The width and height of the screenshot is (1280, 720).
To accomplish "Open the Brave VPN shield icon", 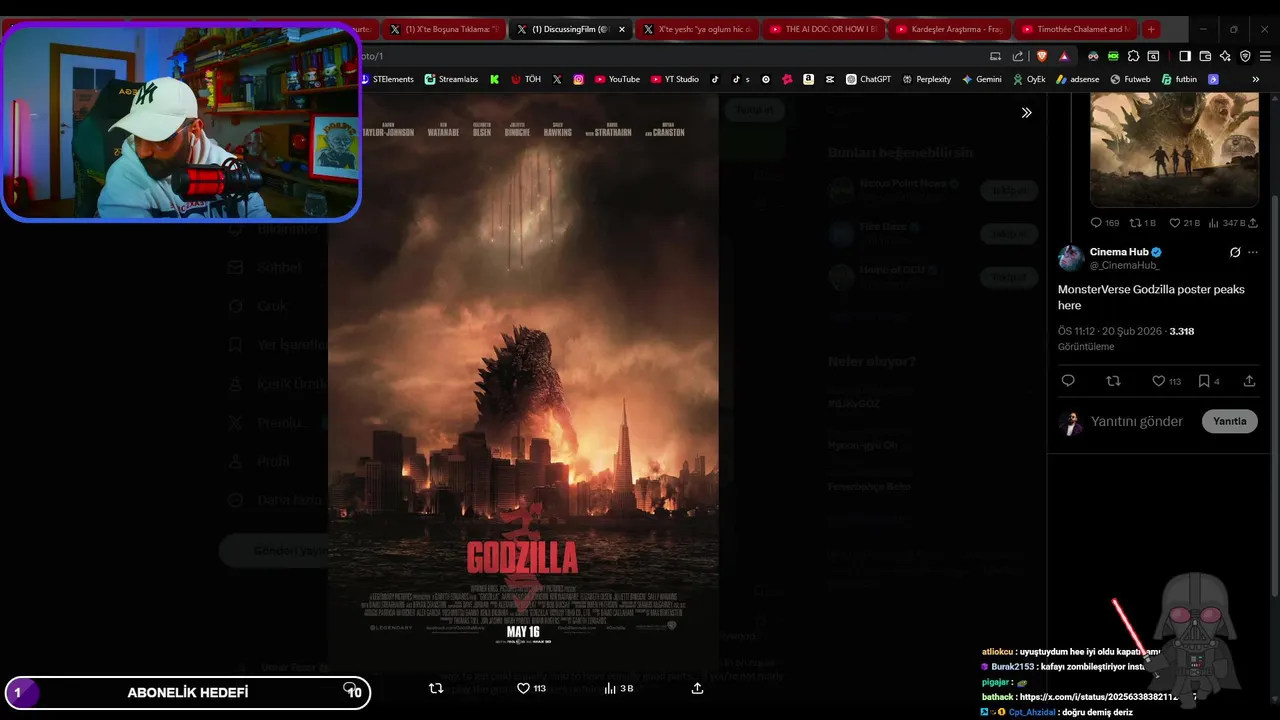I will click(x=1245, y=56).
